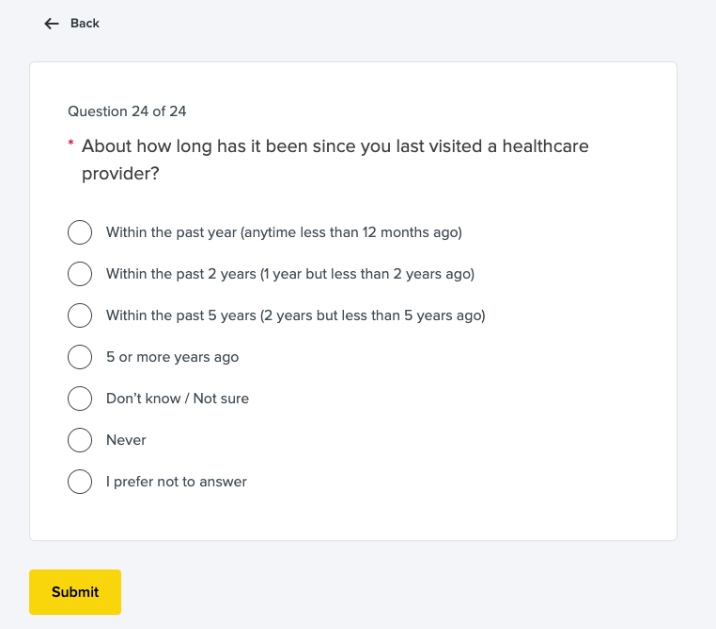Select the 'Never' radio circle
716x629 pixels.
coord(80,440)
